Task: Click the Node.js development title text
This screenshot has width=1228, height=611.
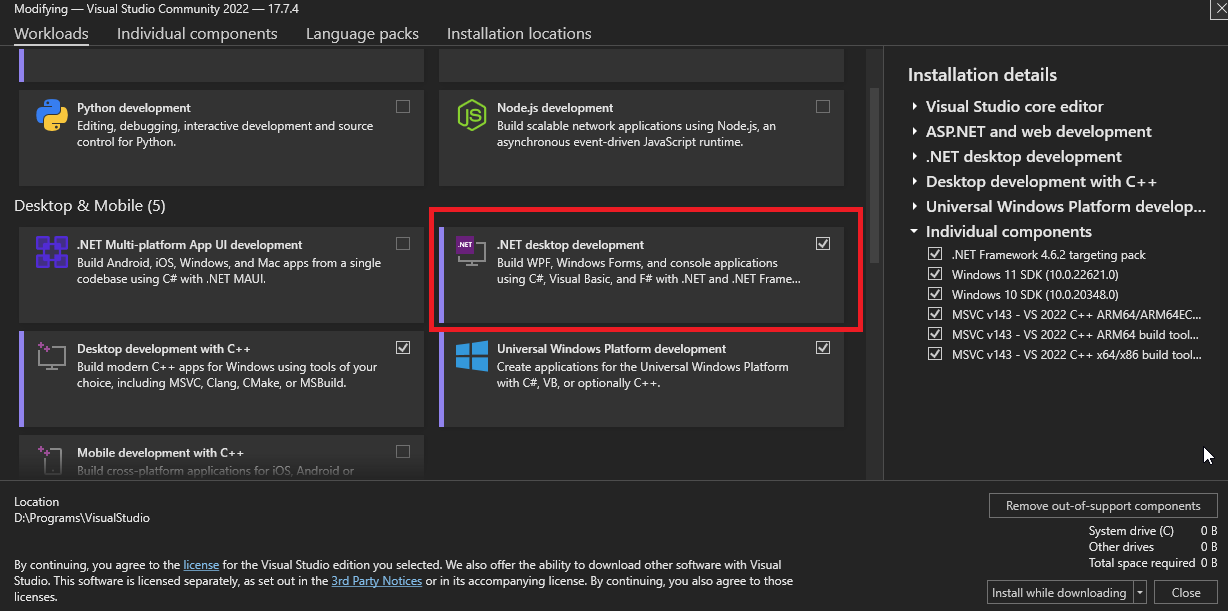Action: [555, 107]
